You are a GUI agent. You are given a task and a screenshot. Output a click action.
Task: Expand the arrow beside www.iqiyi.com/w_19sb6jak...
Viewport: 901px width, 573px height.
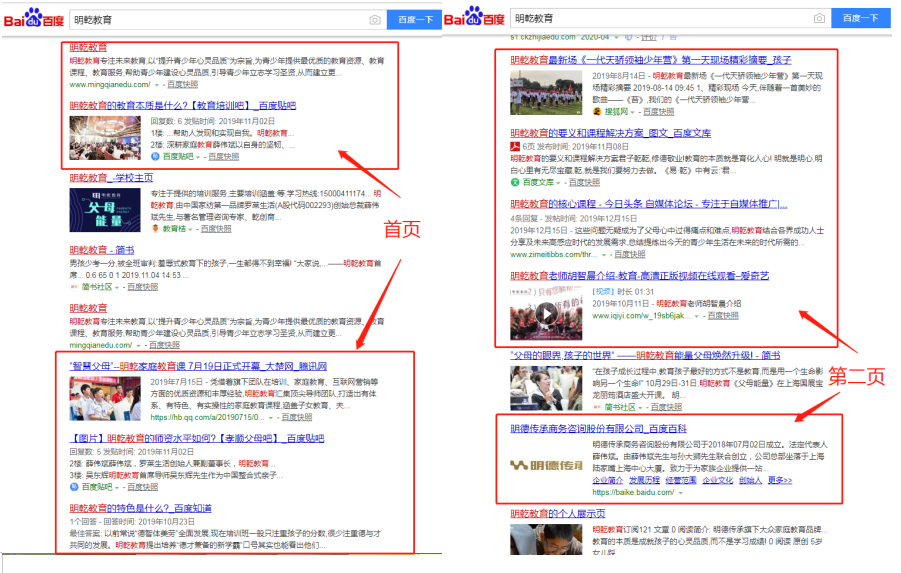pos(697,316)
